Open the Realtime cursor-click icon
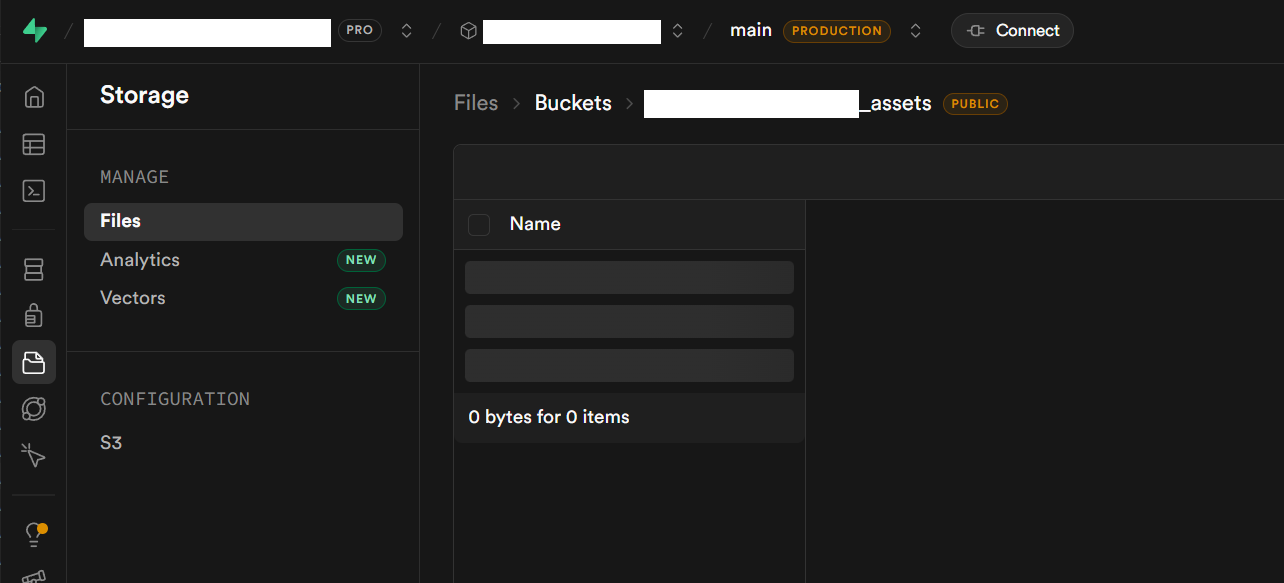Screen dimensions: 1284x583 (34, 456)
